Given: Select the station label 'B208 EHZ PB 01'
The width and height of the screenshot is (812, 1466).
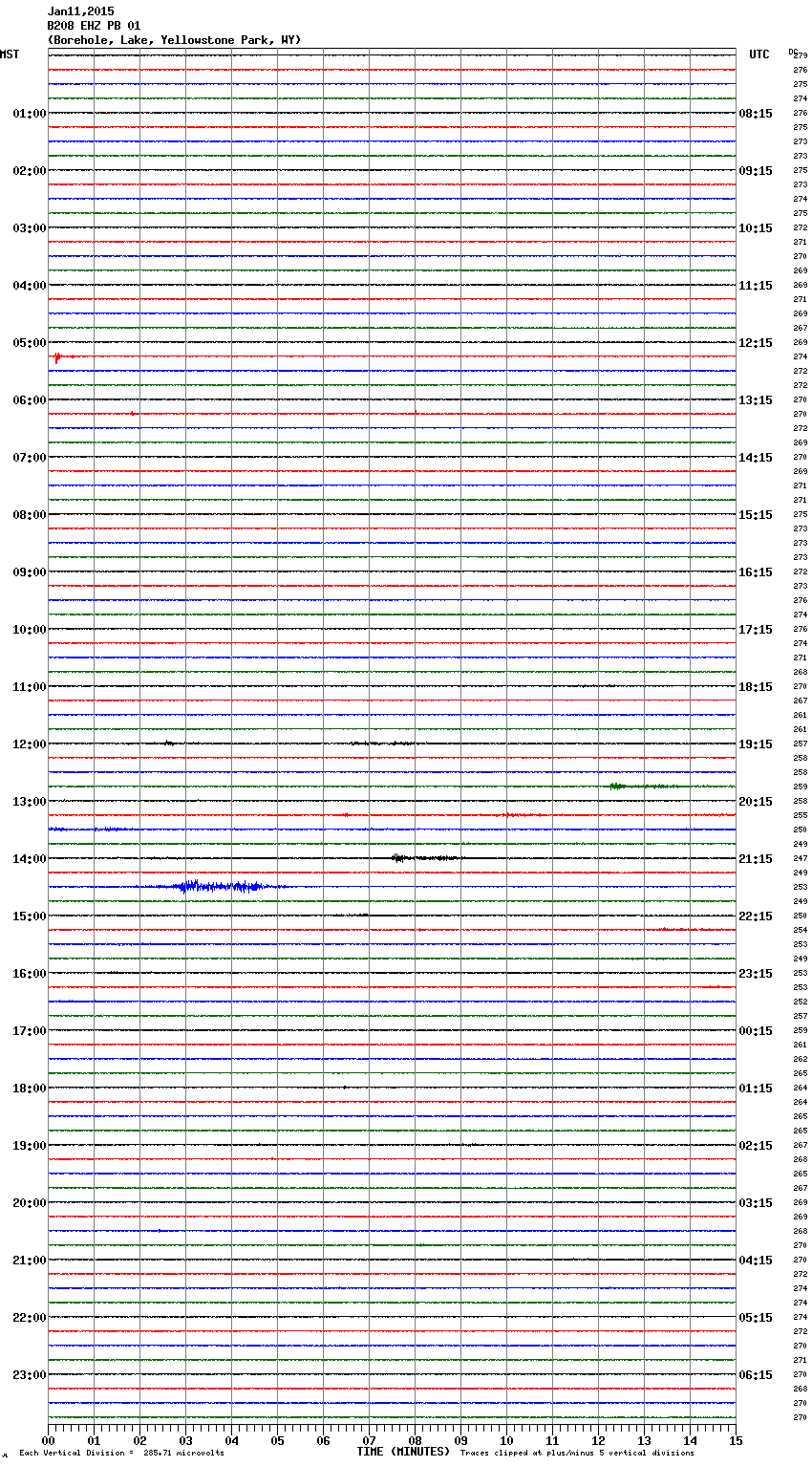Looking at the screenshot, I should (94, 26).
